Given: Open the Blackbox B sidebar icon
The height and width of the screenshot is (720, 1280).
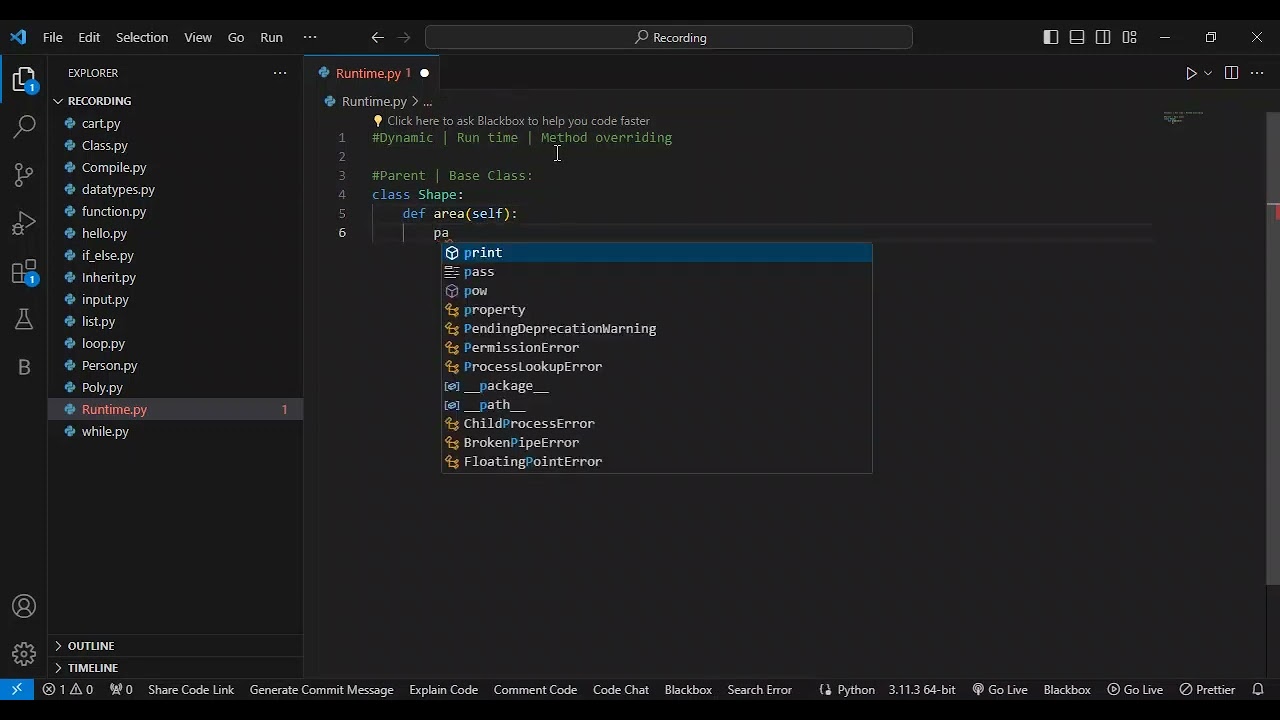Looking at the screenshot, I should tap(24, 367).
